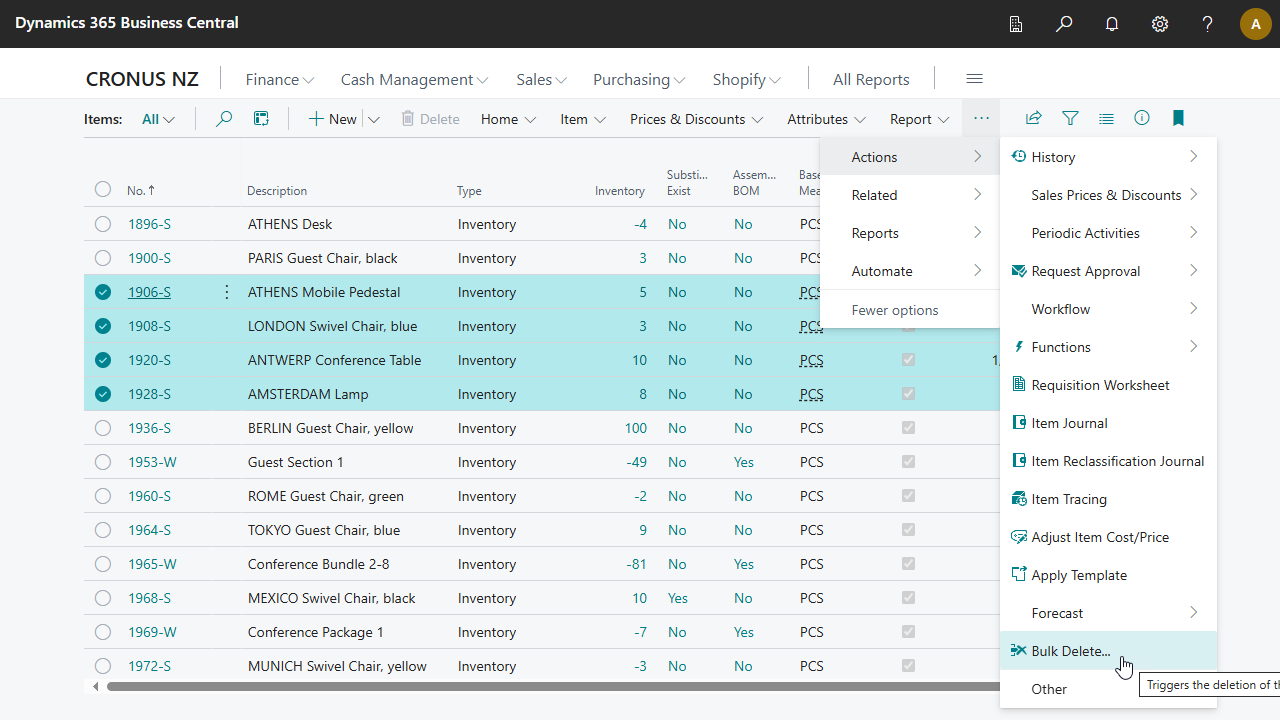Select row 1896-S ATHENS Desk checkbox

103,224
